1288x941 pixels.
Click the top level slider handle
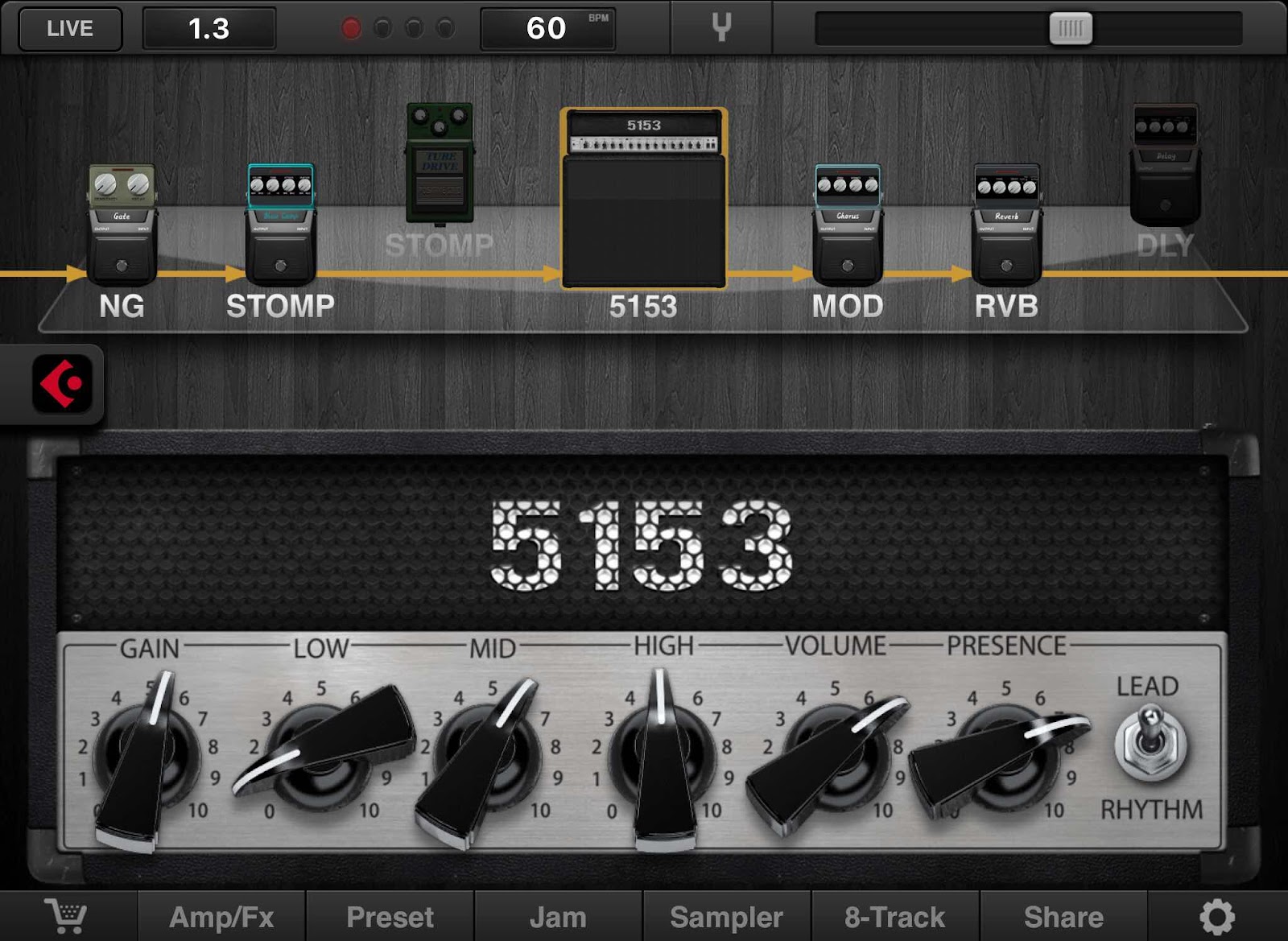click(1071, 29)
